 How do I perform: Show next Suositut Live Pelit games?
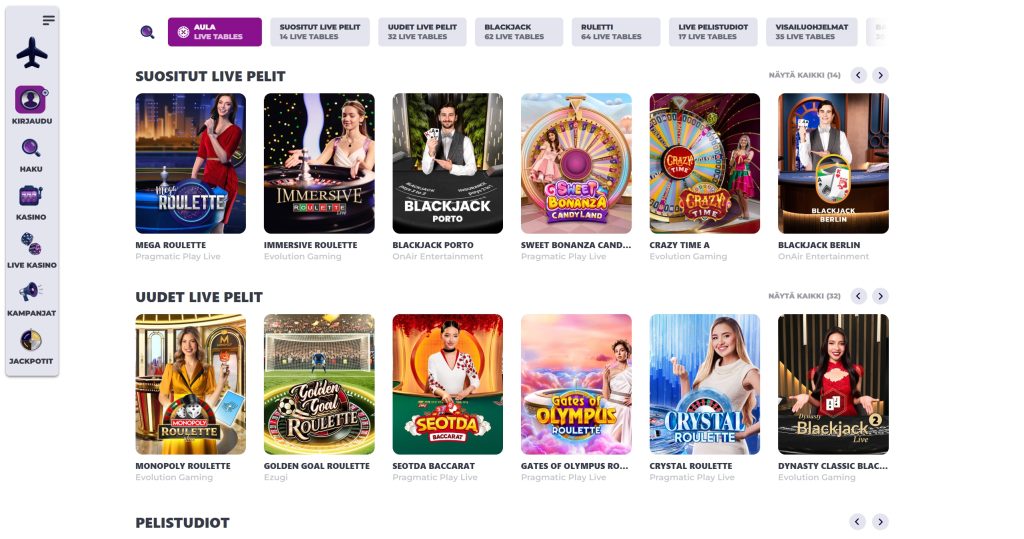(x=880, y=75)
